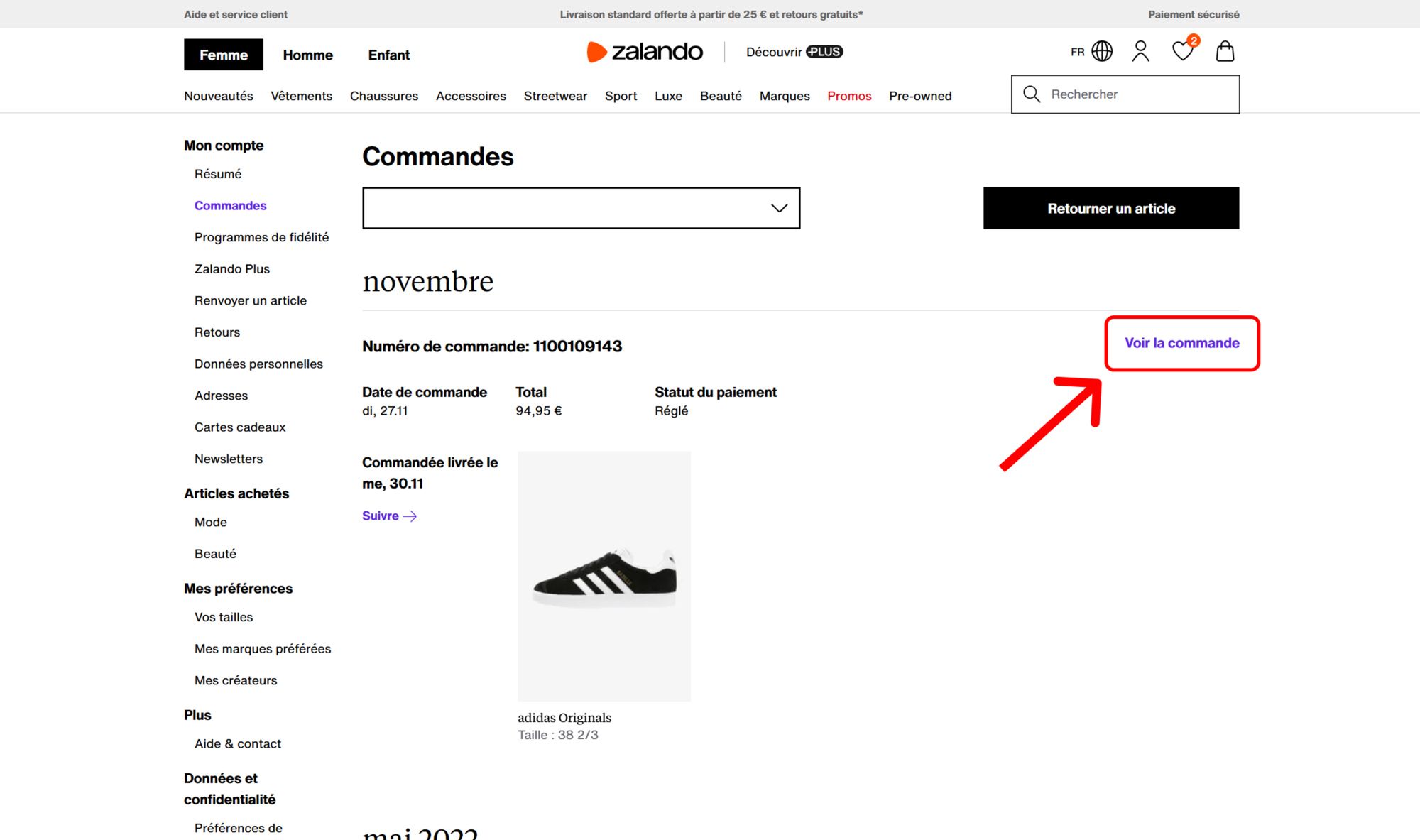Click total amount 94,95 €
This screenshot has width=1420, height=840.
pyautogui.click(x=539, y=410)
